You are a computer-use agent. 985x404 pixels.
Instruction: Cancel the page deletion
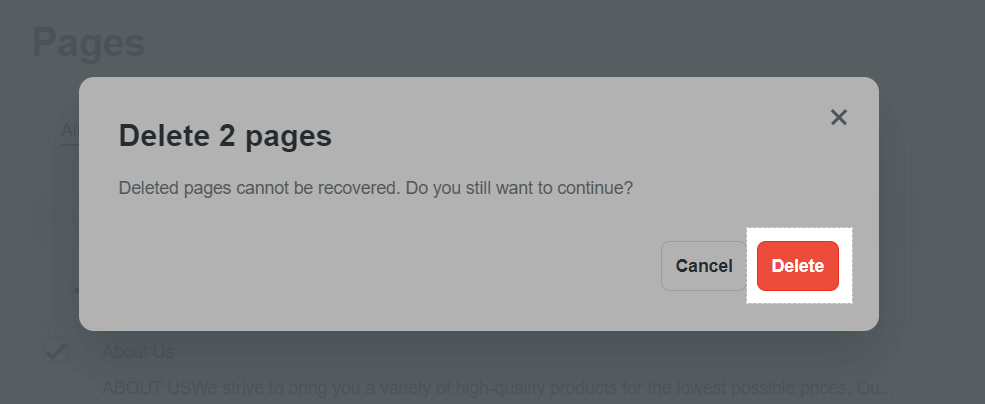coord(704,266)
